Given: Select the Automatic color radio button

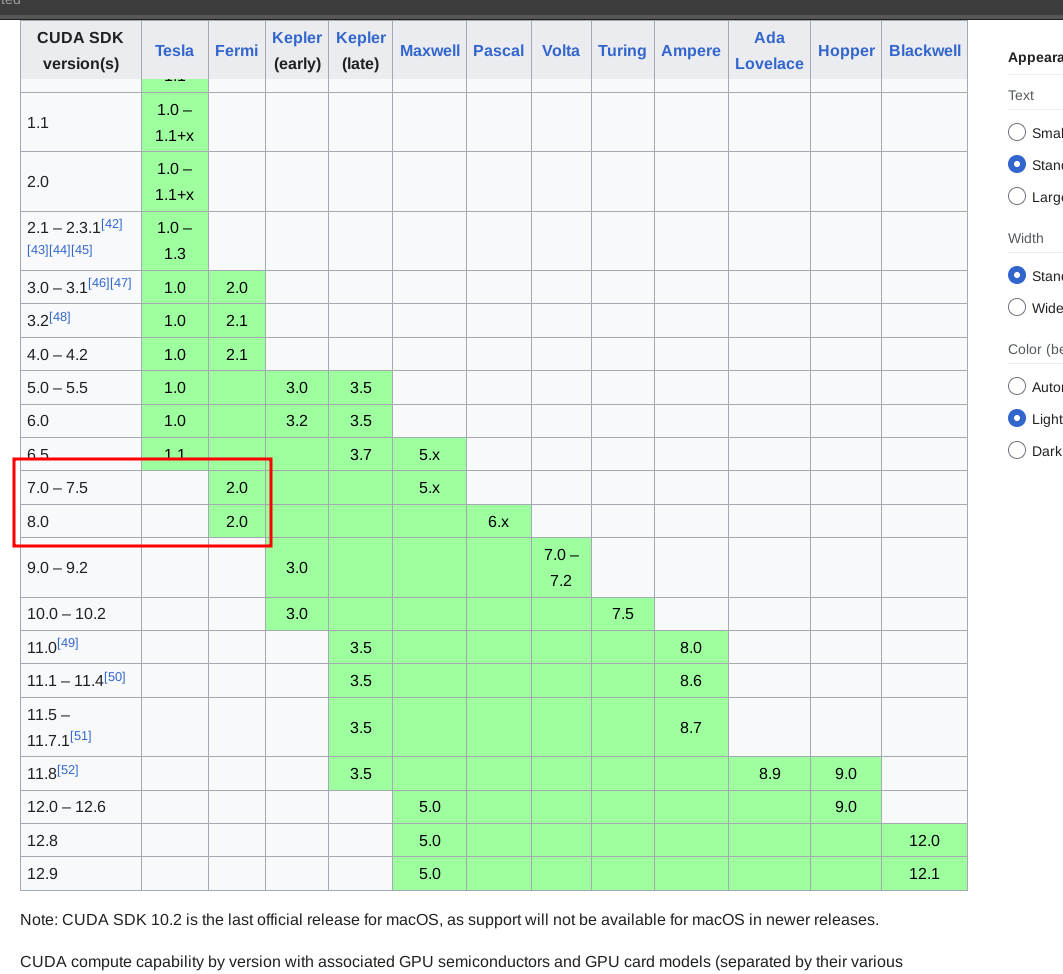Looking at the screenshot, I should [1017, 386].
